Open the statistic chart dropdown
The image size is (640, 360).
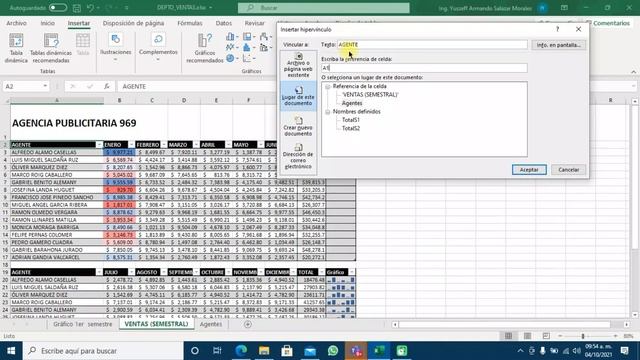tap(249, 48)
